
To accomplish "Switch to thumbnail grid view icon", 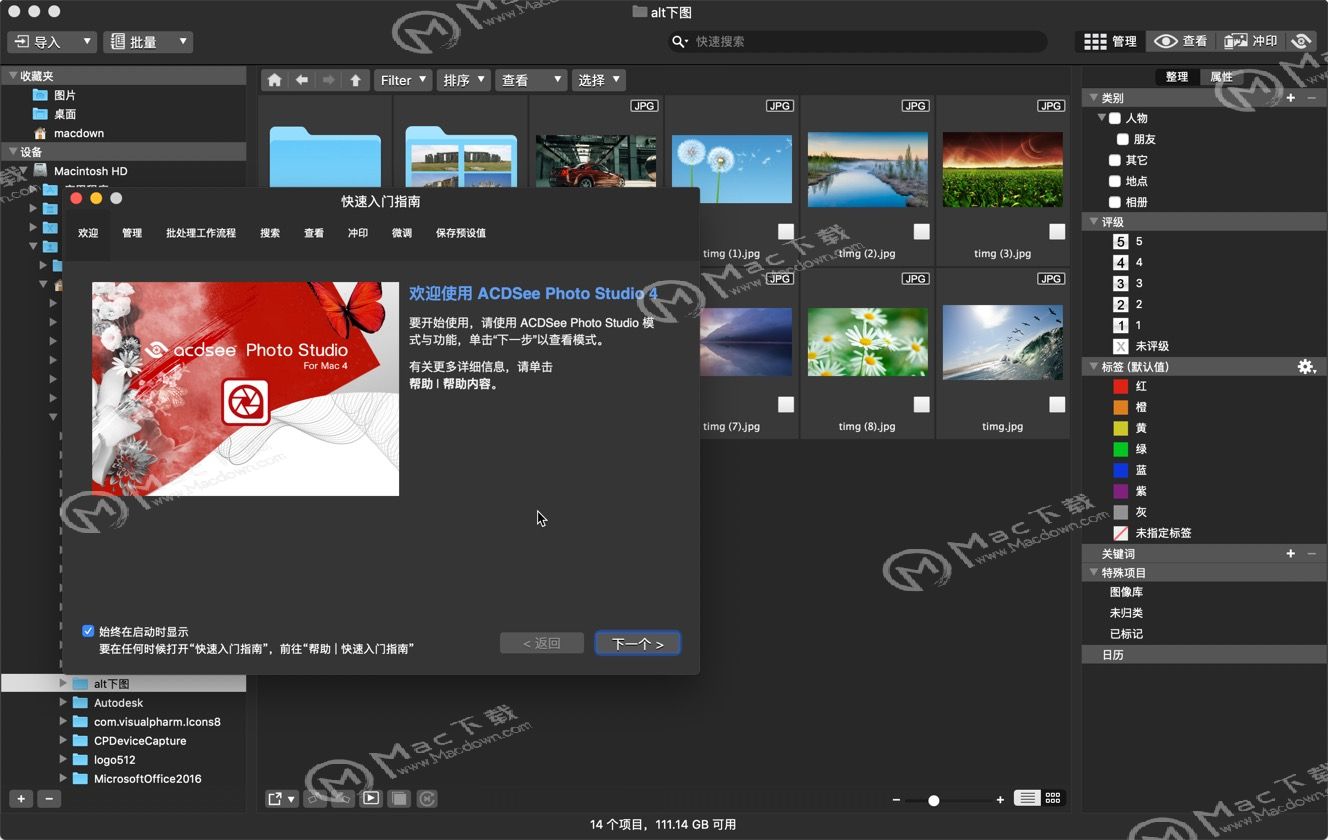I will pos(1053,798).
